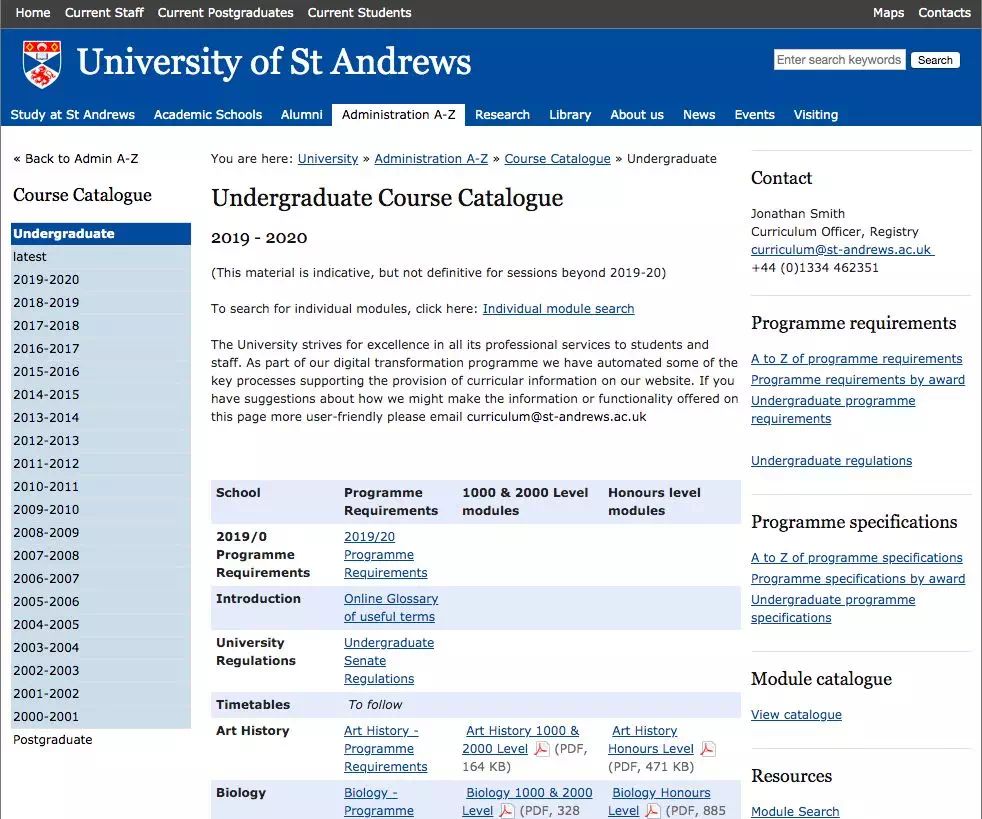Select the Research tab

502,115
